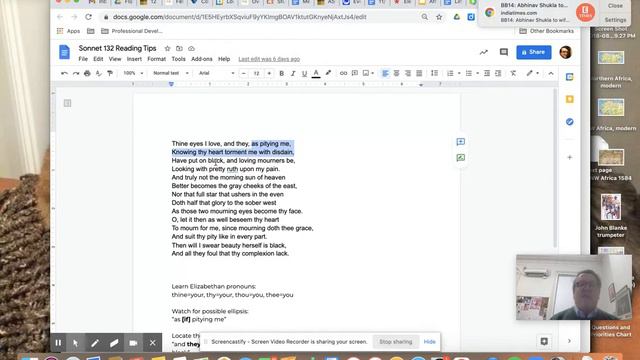640x360 pixels.
Task: Open the Help menu
Action: 224,59
